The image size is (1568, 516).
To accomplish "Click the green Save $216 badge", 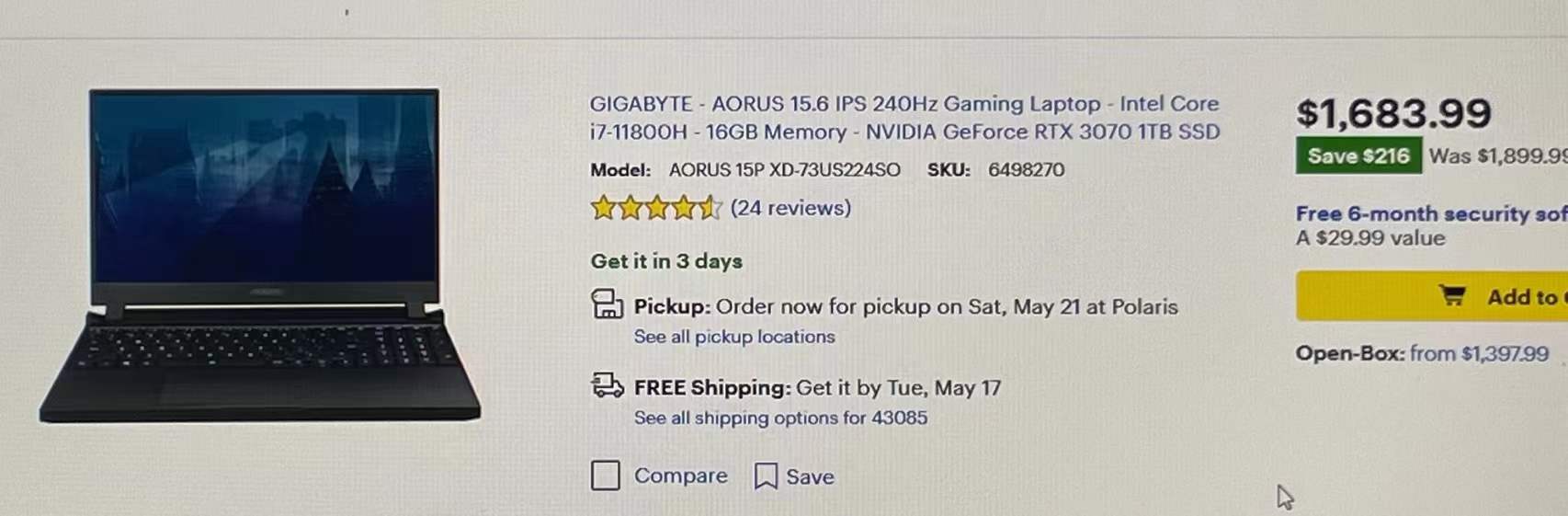I will 1358,155.
